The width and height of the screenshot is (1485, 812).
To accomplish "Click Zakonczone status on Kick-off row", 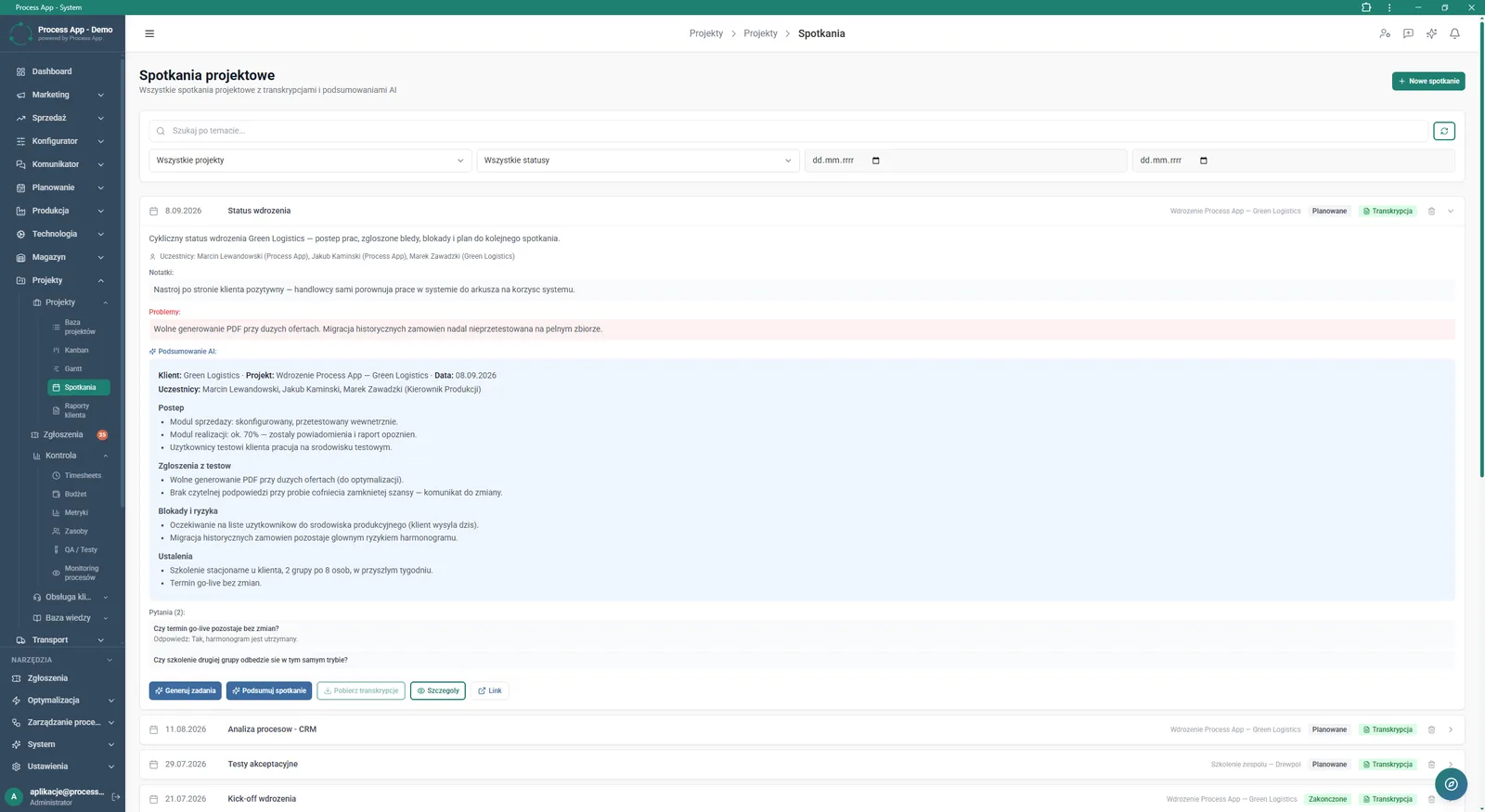I will tap(1327, 799).
